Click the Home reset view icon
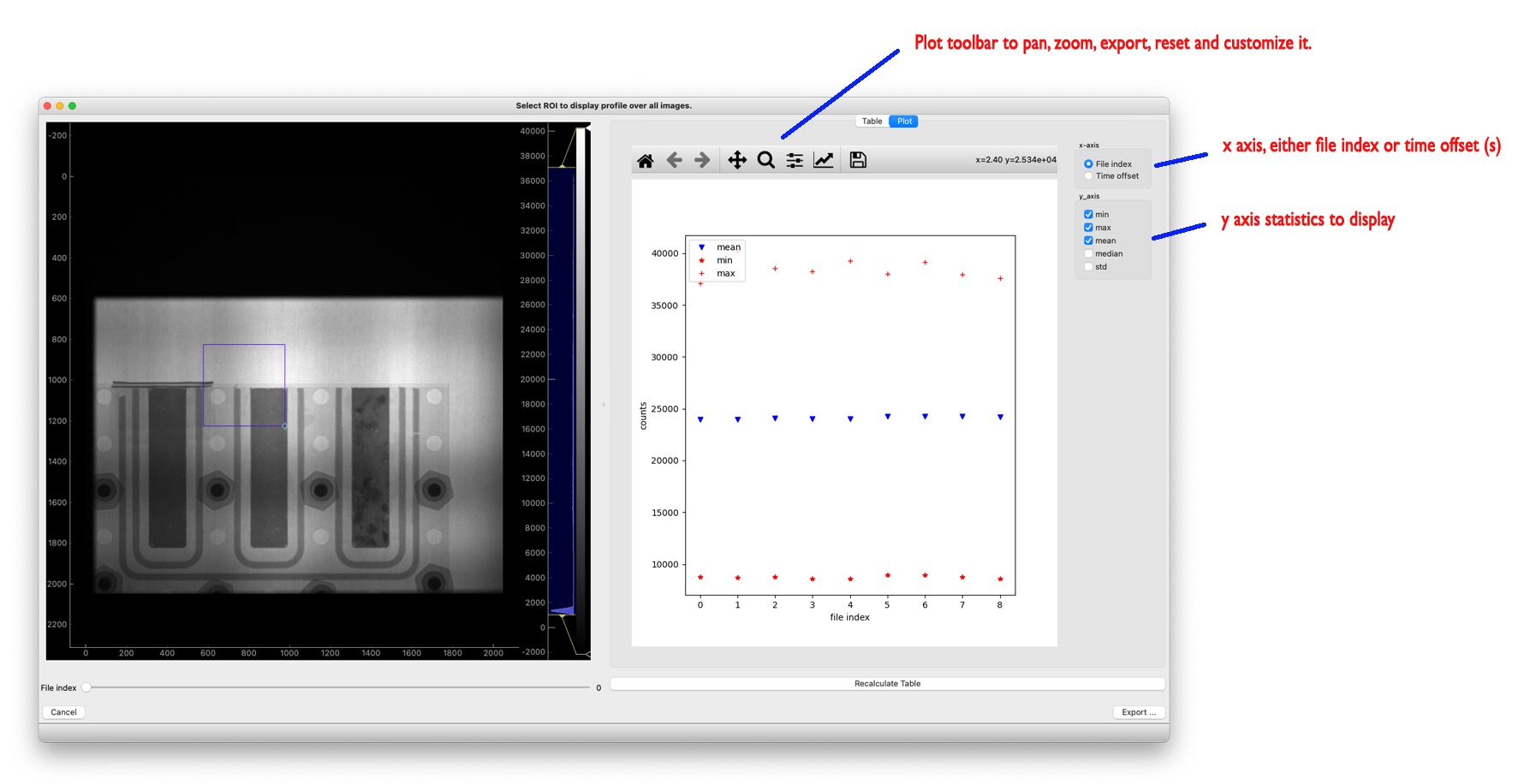Screen dimensions: 1530x784 (646, 161)
